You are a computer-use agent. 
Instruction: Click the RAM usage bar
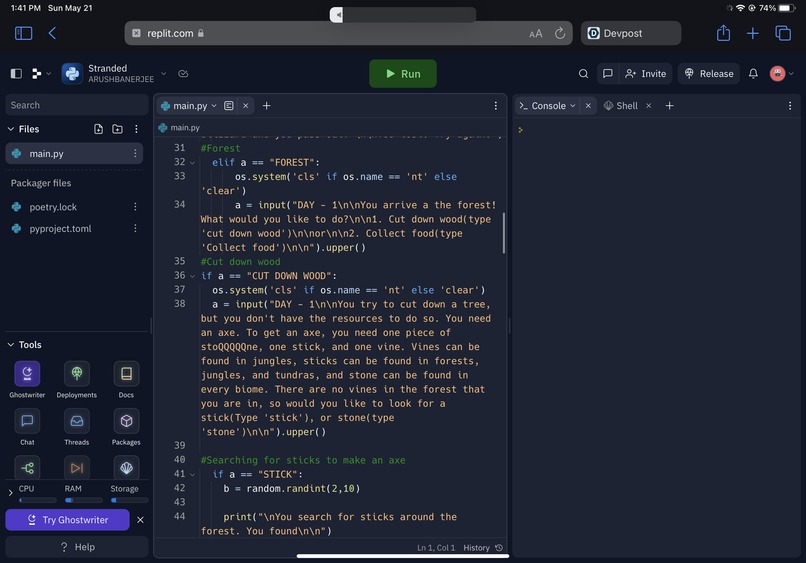(x=83, y=500)
